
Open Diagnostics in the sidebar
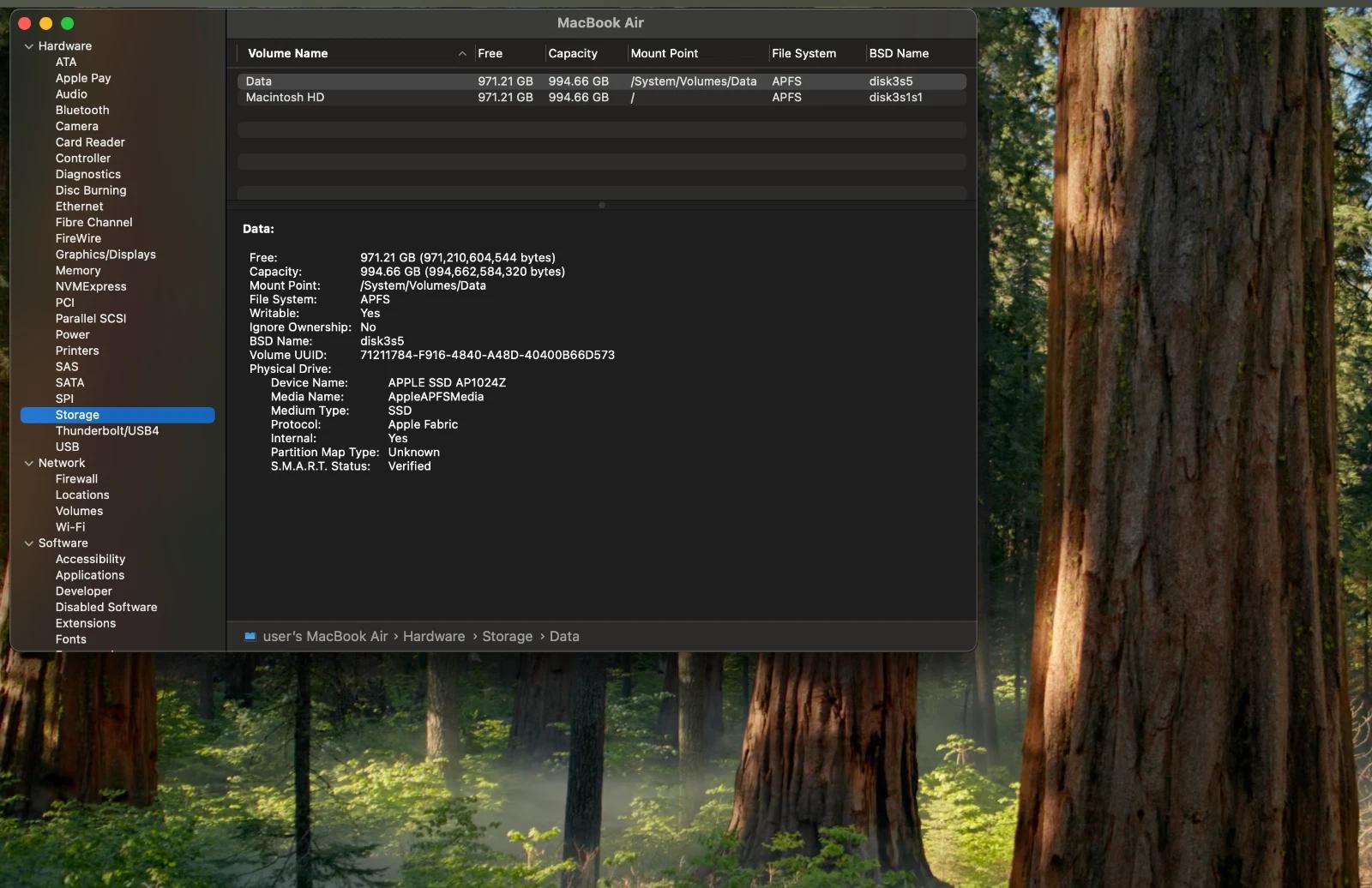[88, 174]
